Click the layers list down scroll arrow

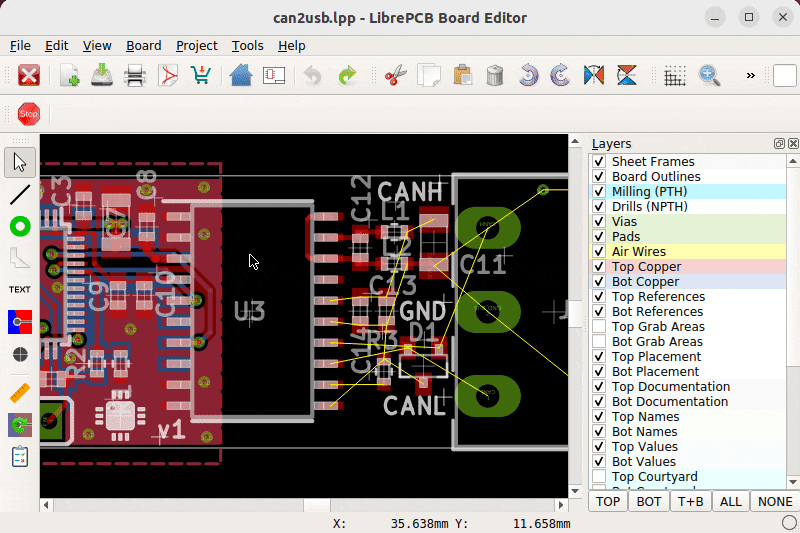click(793, 481)
